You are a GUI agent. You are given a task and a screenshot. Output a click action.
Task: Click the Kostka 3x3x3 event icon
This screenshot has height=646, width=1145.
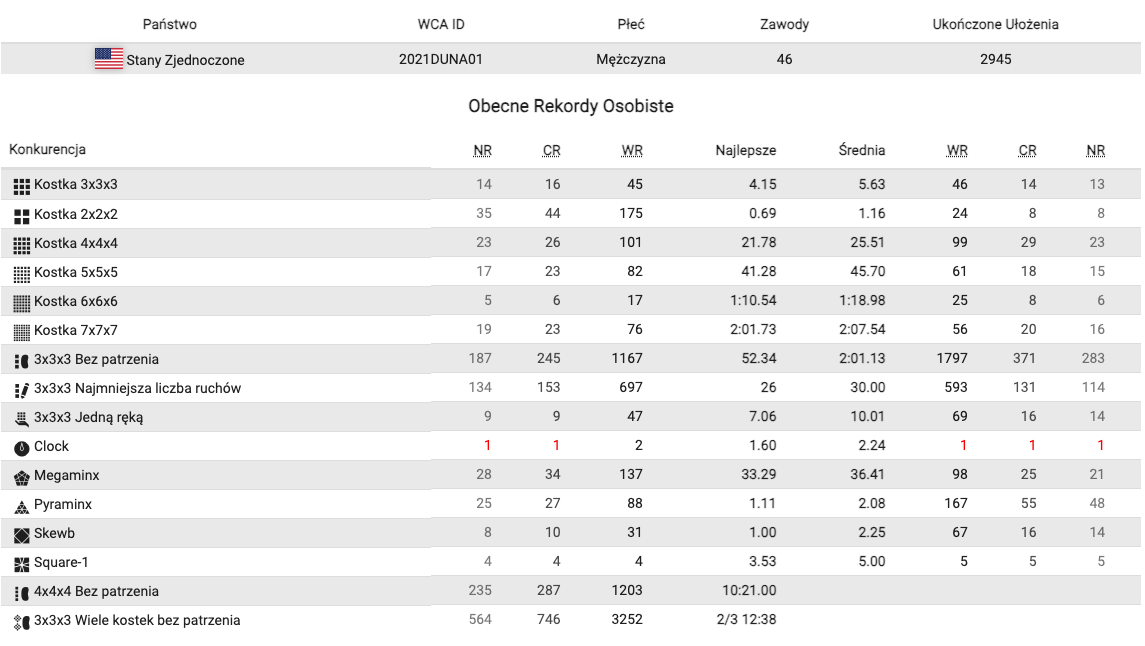click(x=22, y=185)
